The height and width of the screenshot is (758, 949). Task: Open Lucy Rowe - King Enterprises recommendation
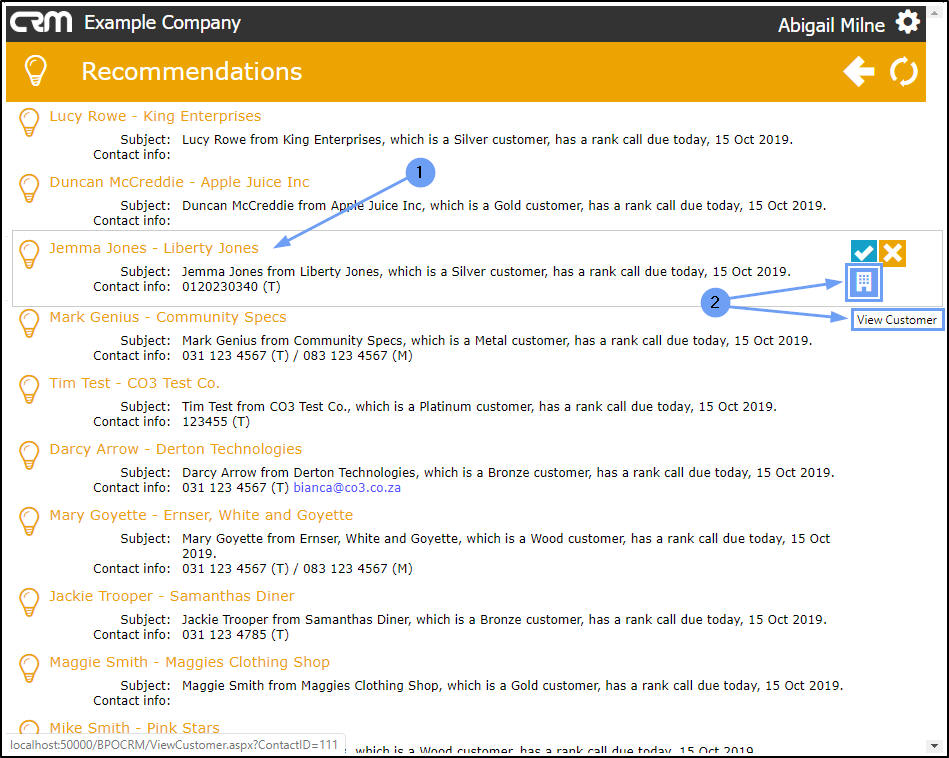(155, 116)
